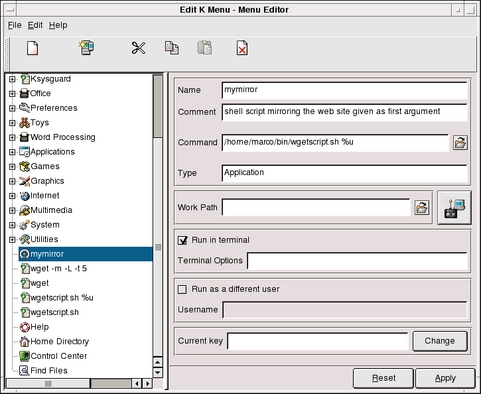
Task: Click the large application icon chooser button
Action: (454, 208)
